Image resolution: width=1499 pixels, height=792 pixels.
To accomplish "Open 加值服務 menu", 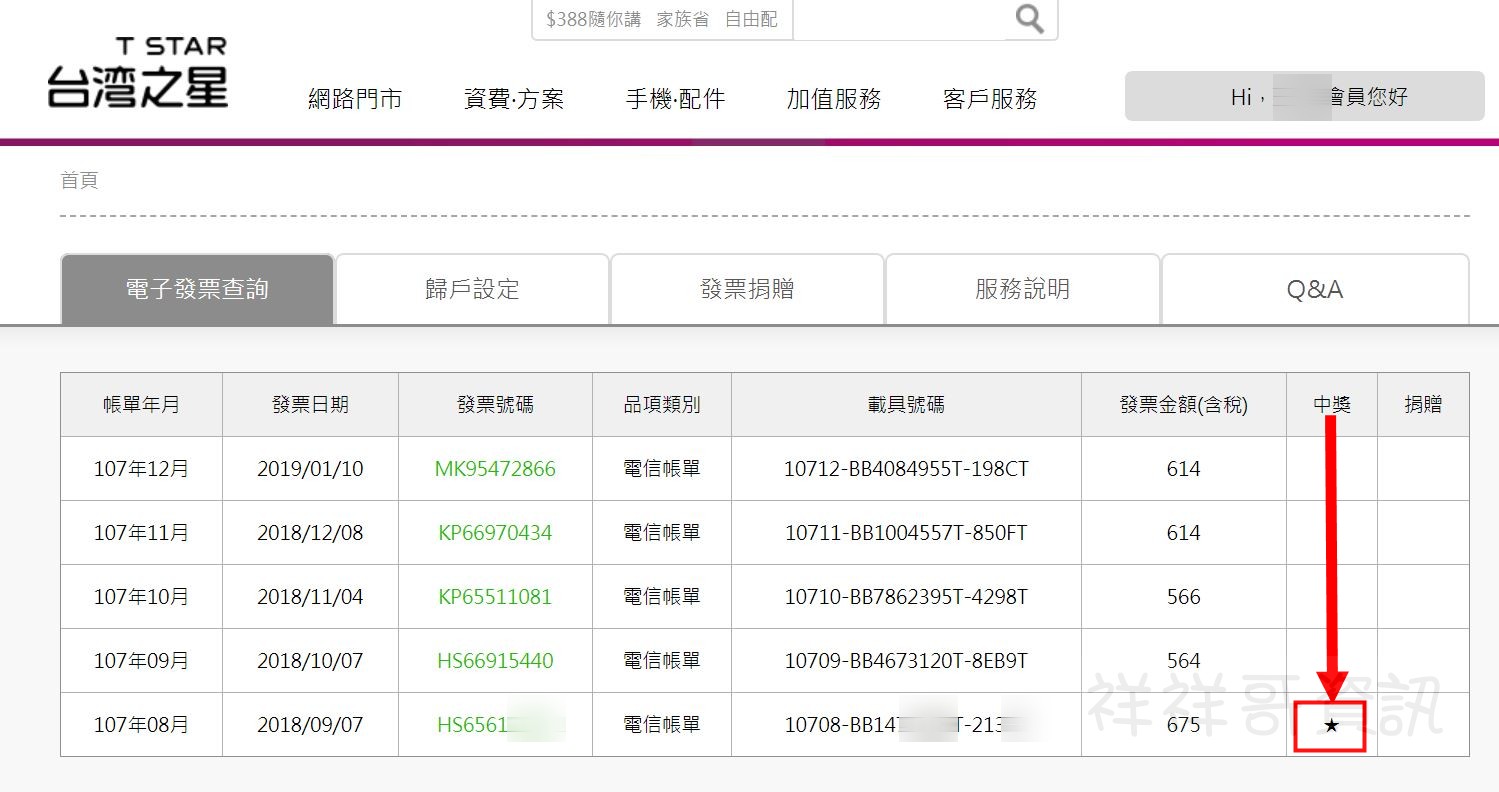I will point(834,99).
